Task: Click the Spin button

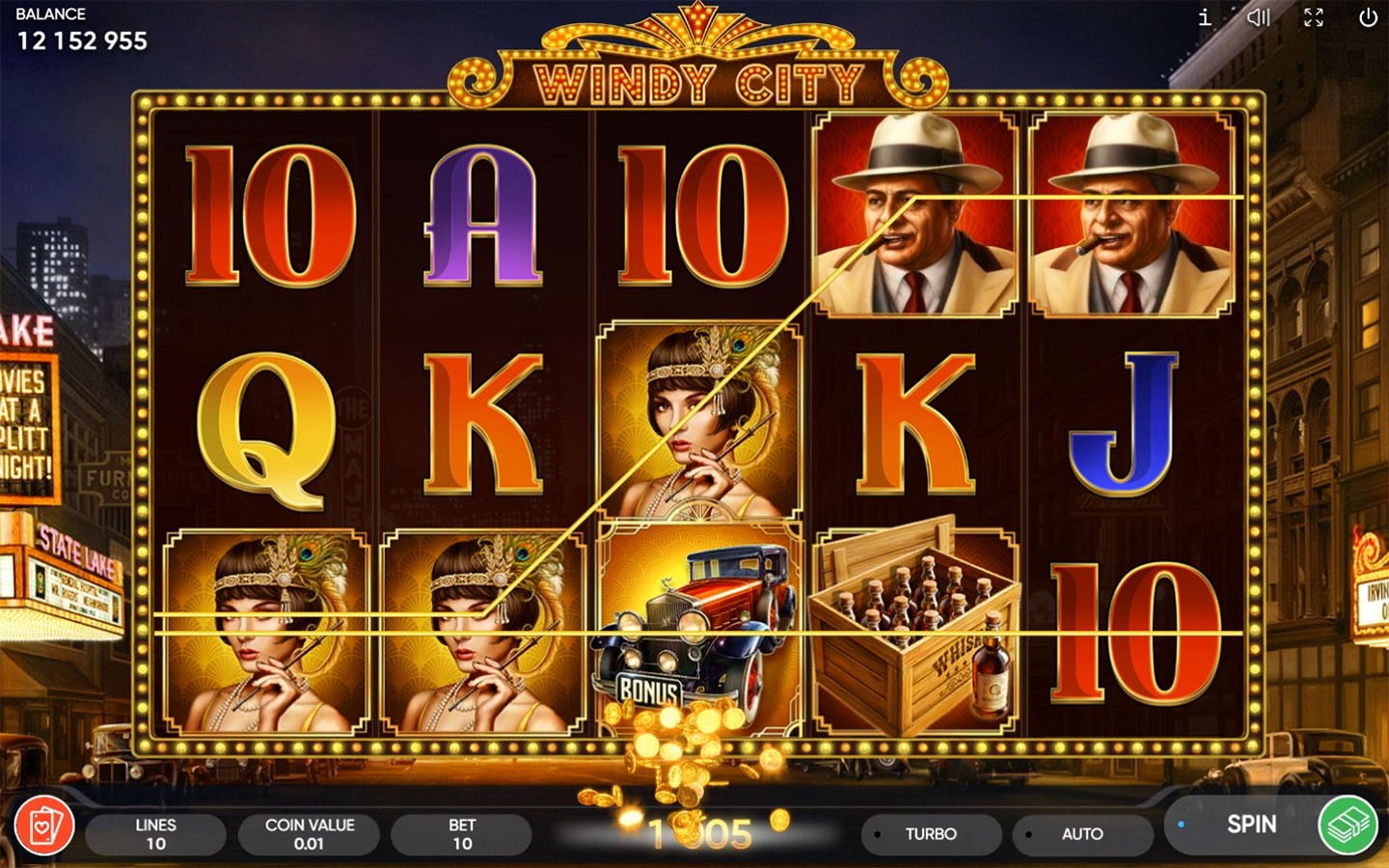Action: point(1251,825)
